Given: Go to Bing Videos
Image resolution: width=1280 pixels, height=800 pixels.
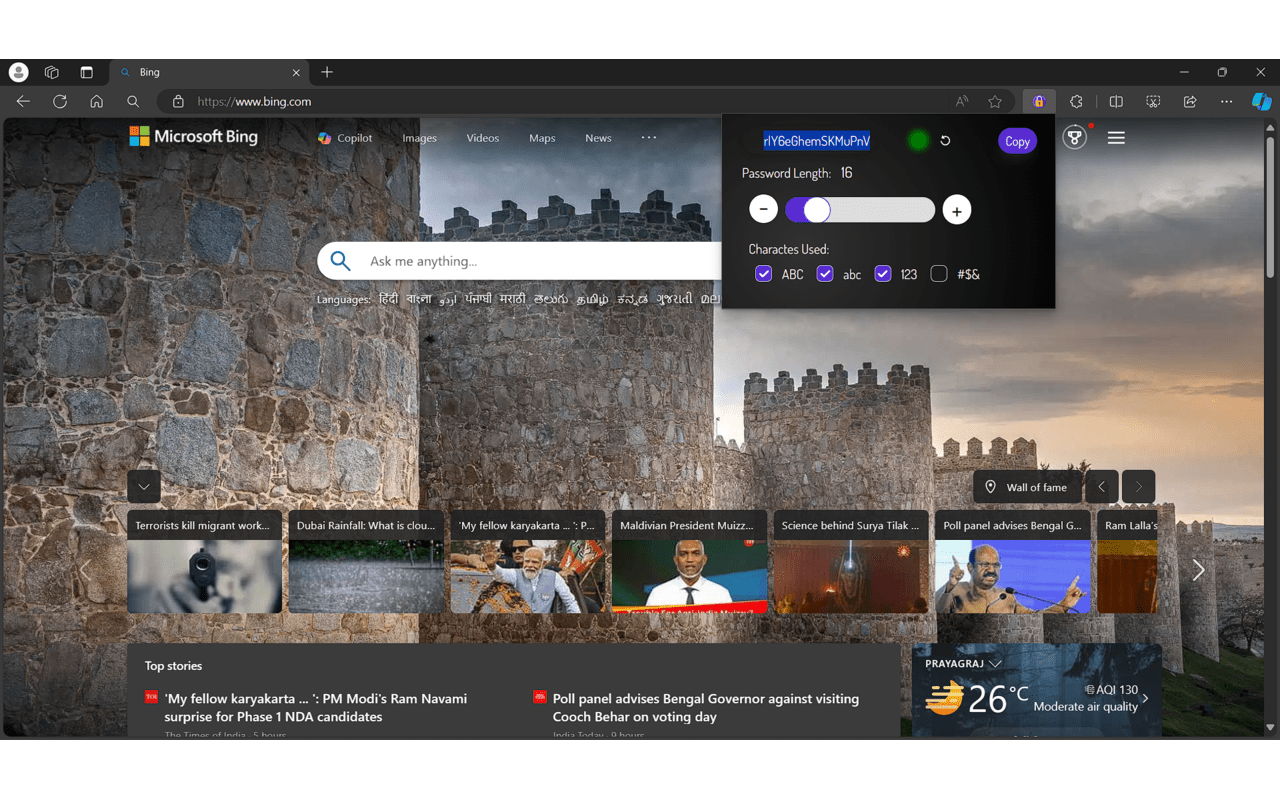Looking at the screenshot, I should [483, 138].
